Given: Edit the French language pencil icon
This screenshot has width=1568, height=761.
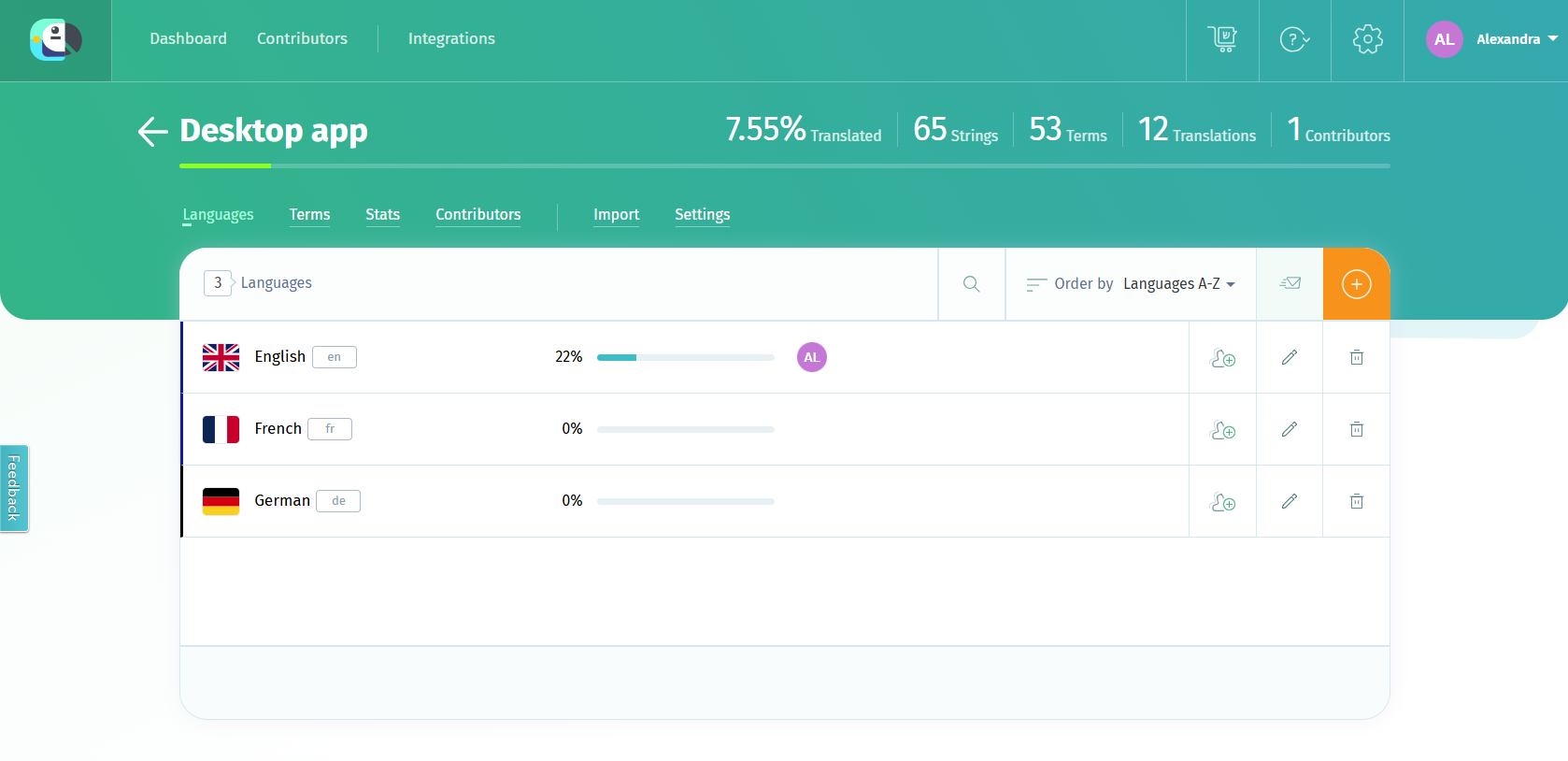Looking at the screenshot, I should (1290, 429).
